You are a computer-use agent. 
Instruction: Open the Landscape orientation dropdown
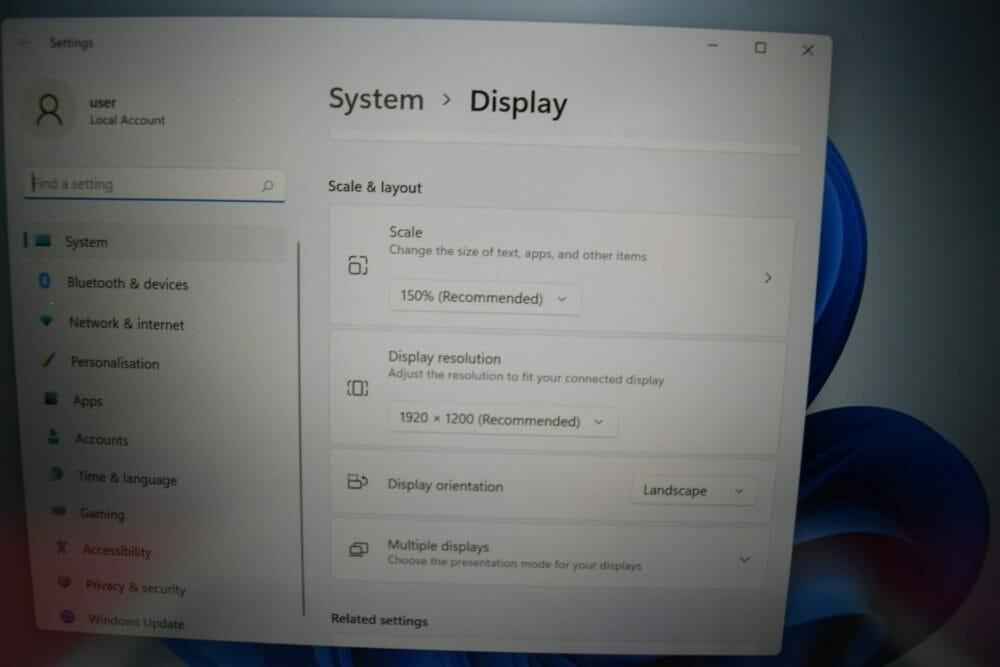[694, 490]
